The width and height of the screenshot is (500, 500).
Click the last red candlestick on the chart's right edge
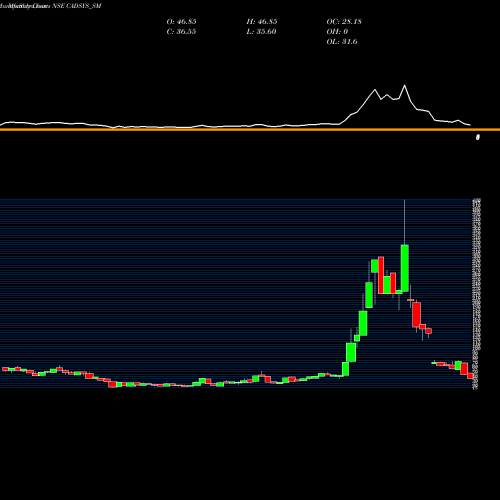point(470,376)
